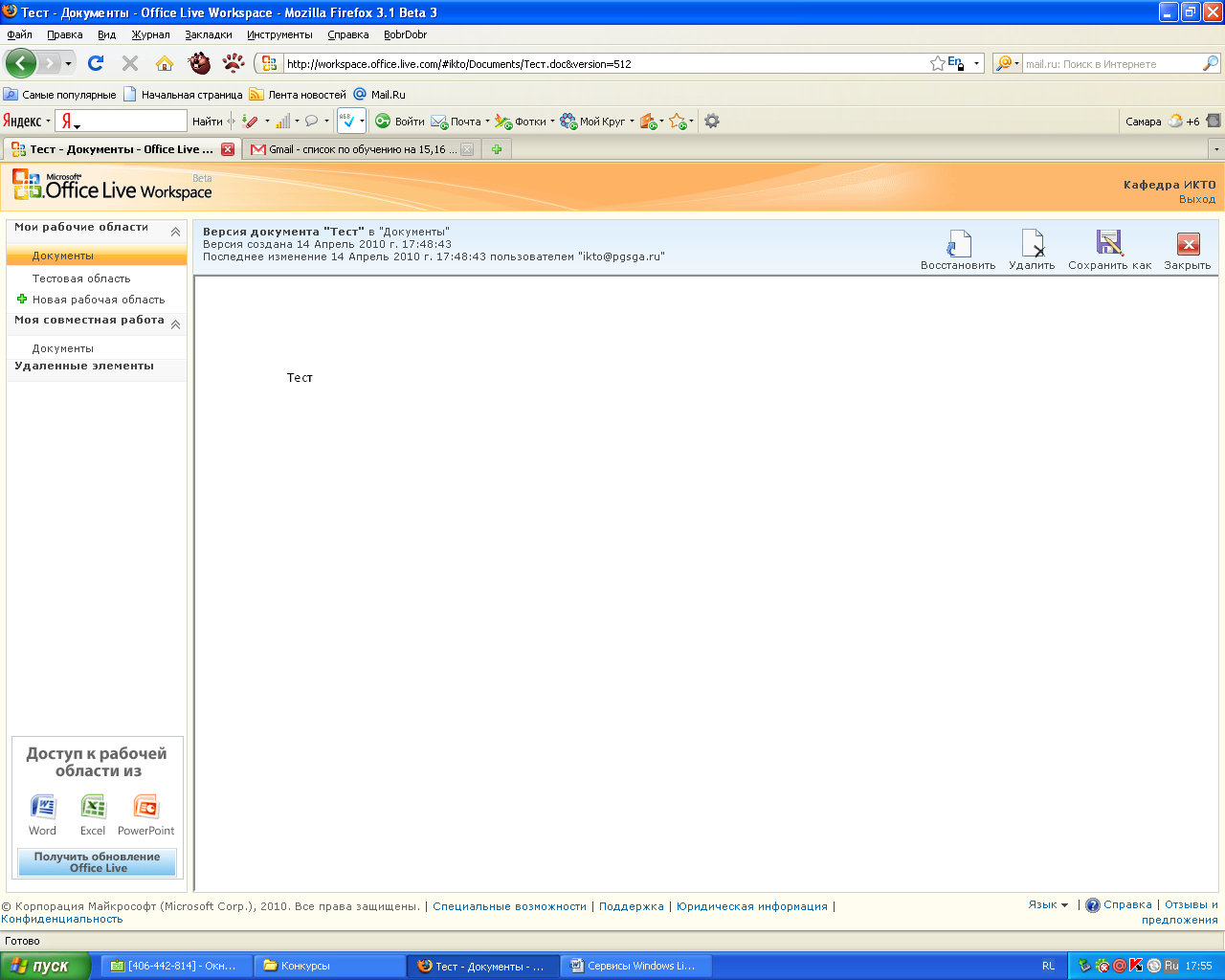Click the Firefox back arrow button

[x=20, y=63]
